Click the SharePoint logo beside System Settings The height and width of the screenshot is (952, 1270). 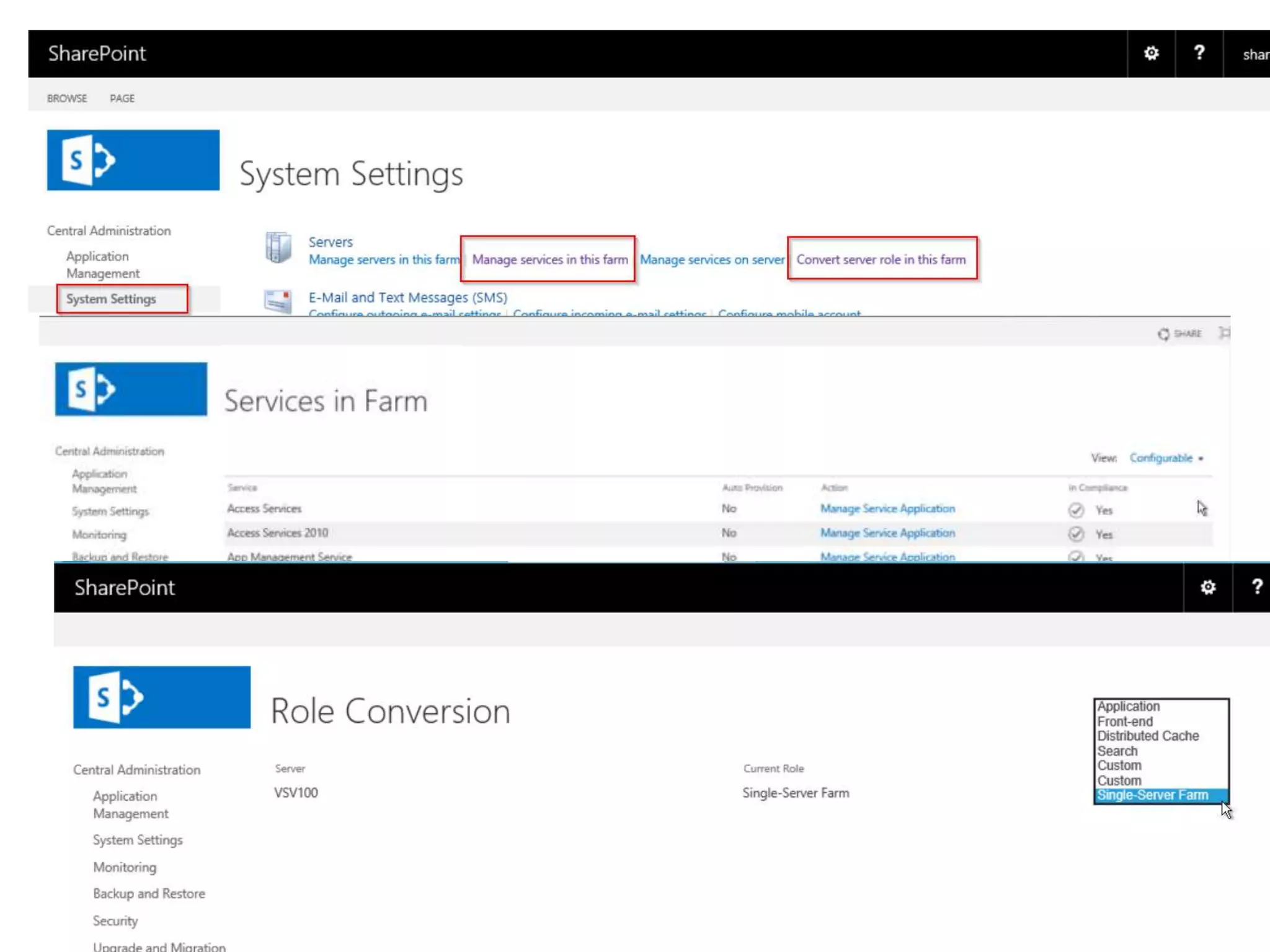tap(133, 160)
